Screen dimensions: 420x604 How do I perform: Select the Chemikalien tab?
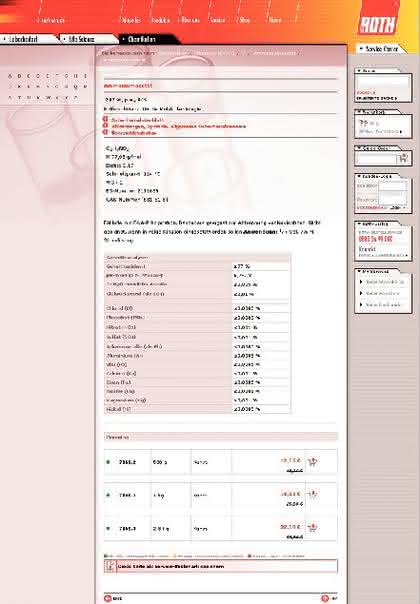tap(141, 39)
